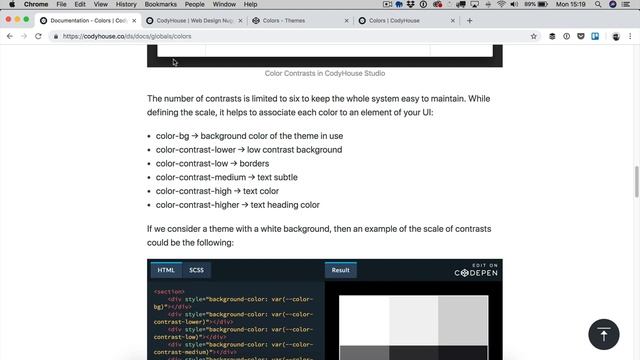Click the medium light gray swatch in Result
This screenshot has height=360, width=640.
(463, 320)
